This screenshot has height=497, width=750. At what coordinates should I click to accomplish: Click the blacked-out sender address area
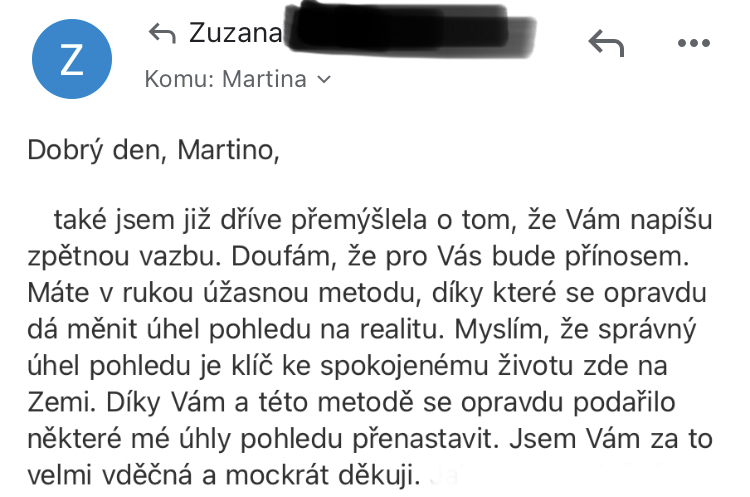[x=409, y=31]
